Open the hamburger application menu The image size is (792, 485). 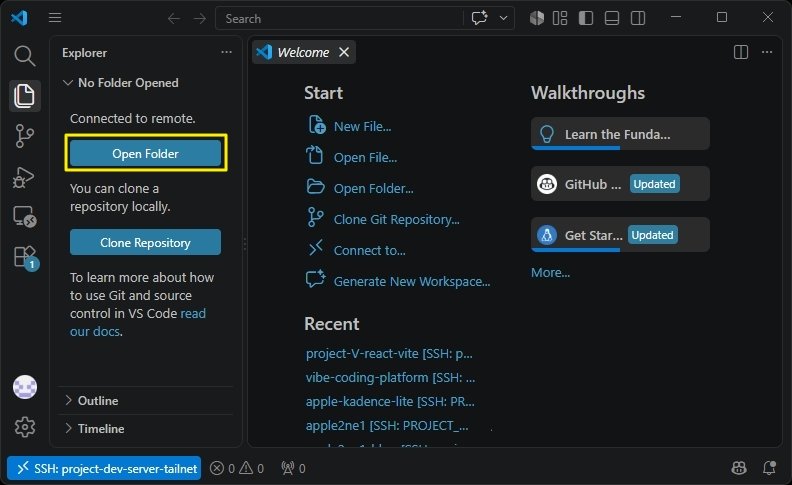coord(55,18)
